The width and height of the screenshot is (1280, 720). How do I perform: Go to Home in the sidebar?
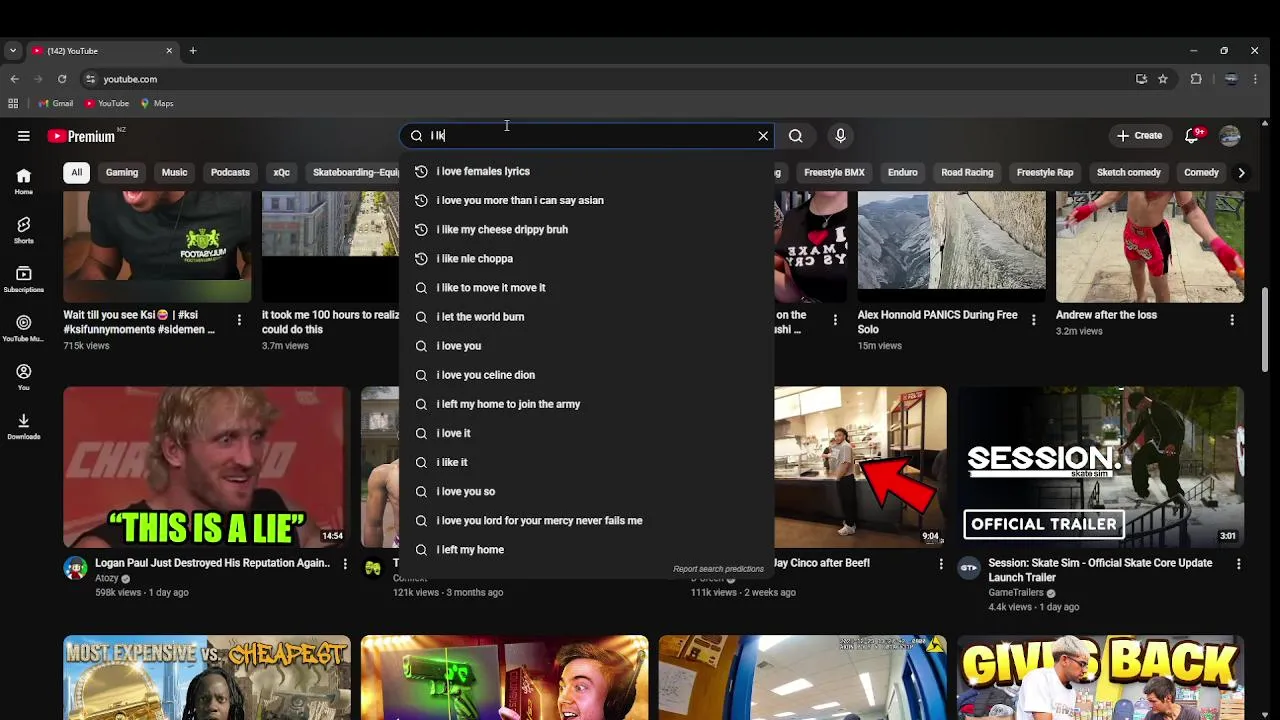[x=23, y=181]
